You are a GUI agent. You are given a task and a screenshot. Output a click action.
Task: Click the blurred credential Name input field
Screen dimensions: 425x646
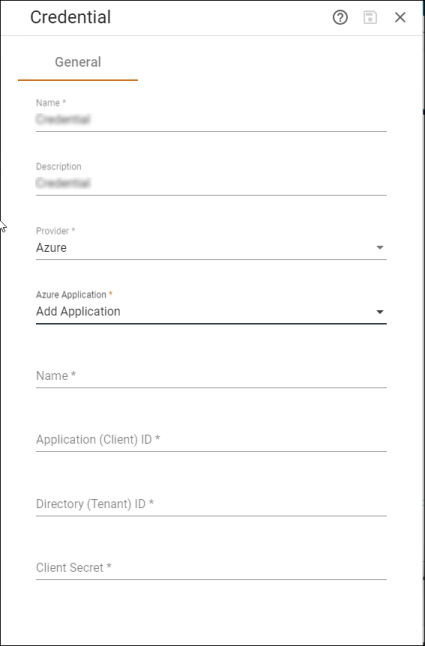click(211, 120)
